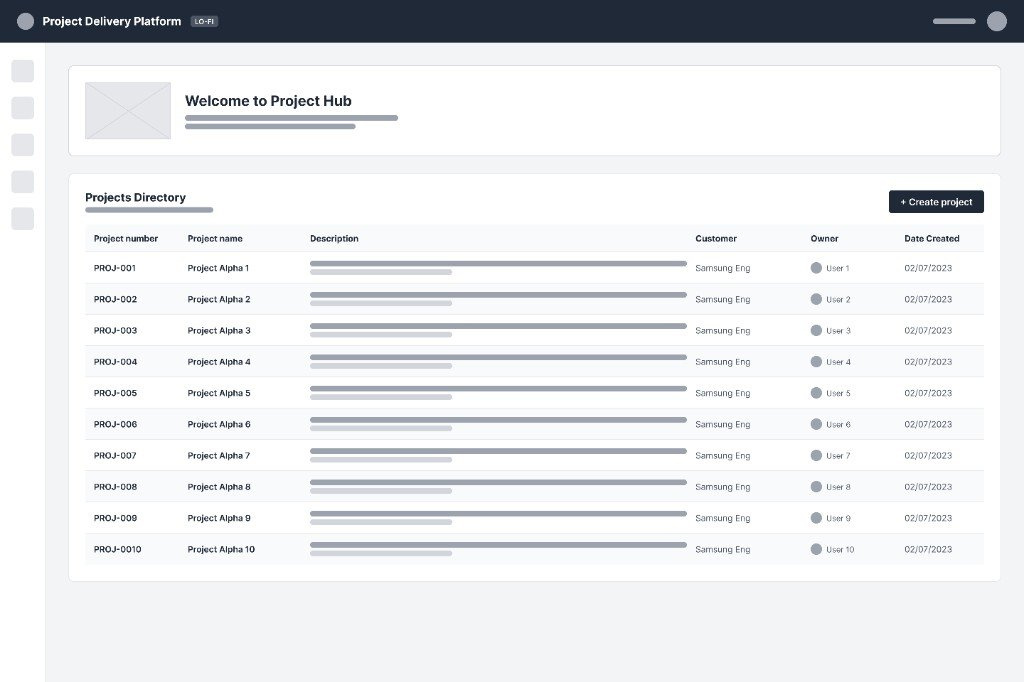Open Project Alpha 2 name
The height and width of the screenshot is (682, 1024).
coord(219,299)
